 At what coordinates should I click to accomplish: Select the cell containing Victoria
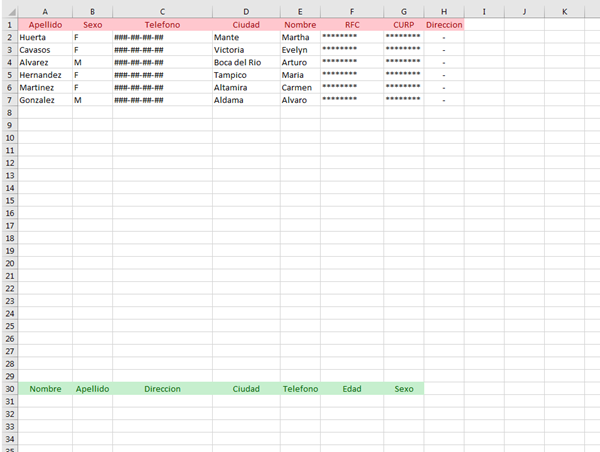pyautogui.click(x=246, y=50)
